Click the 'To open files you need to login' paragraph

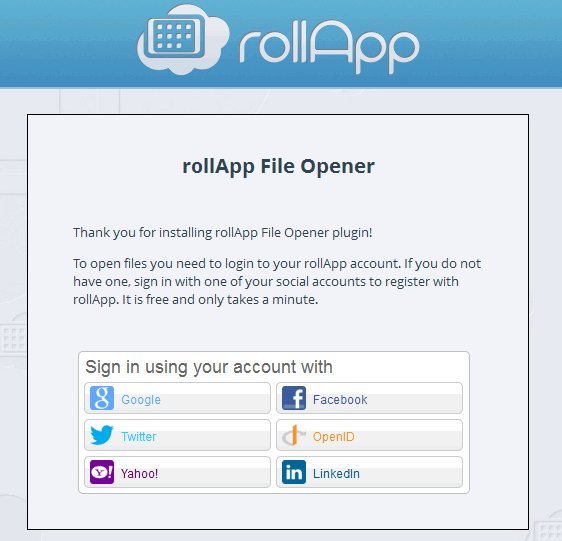(x=277, y=281)
